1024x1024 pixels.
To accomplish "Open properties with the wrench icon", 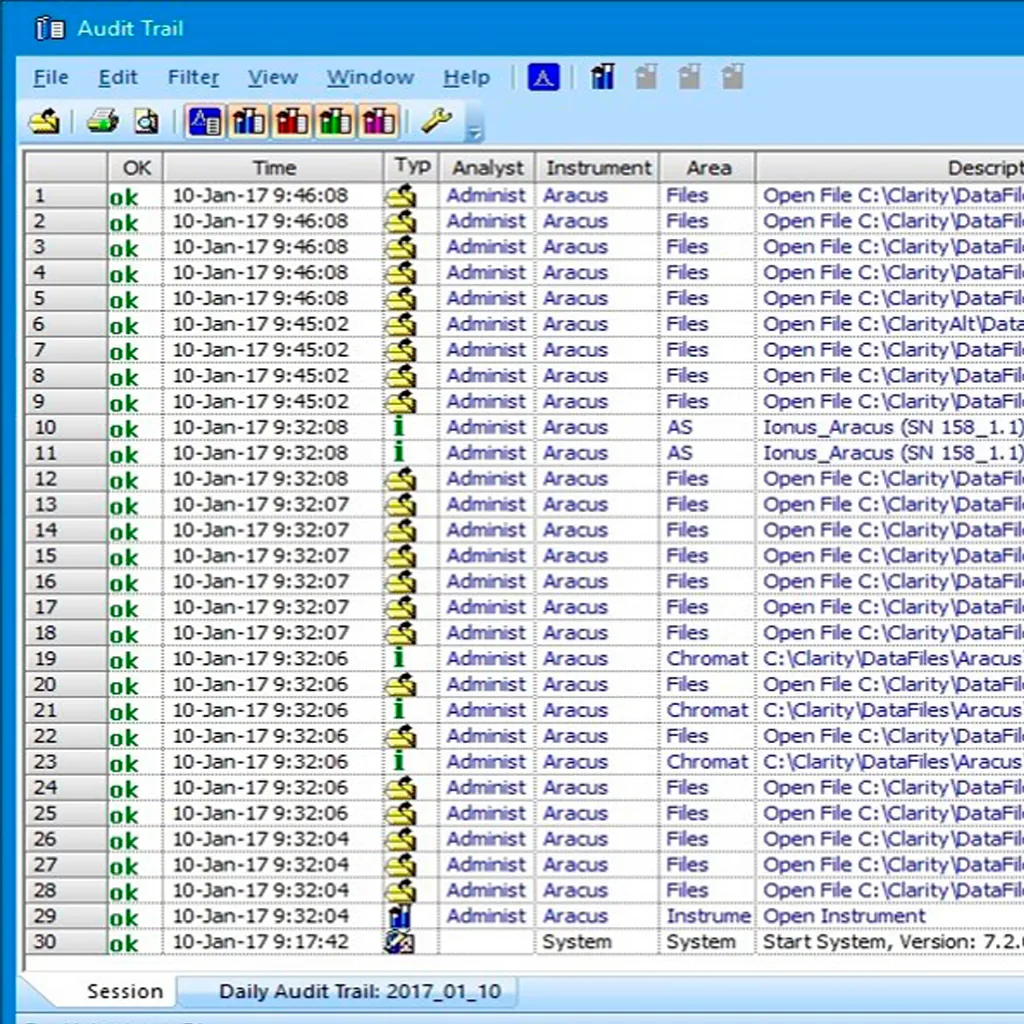I will click(x=436, y=121).
